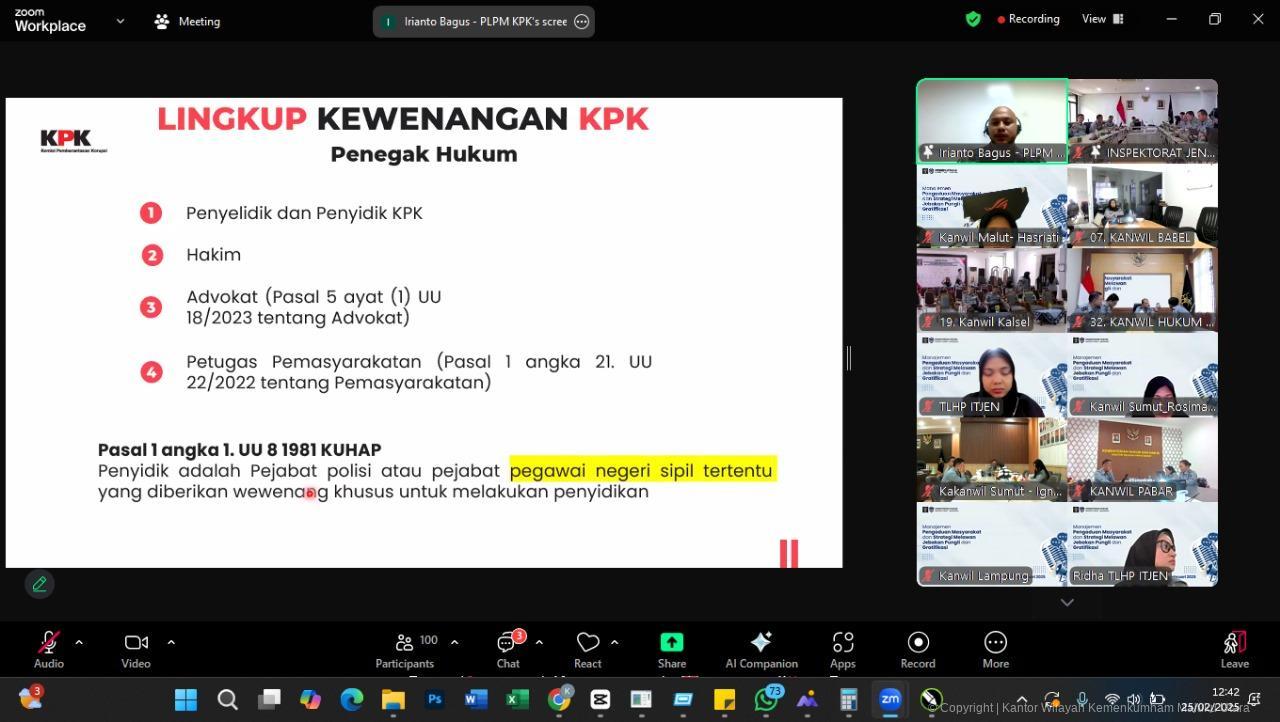Screen dimensions: 1280x722
Task: Open Google Chrome from taskbar
Action: [559, 700]
